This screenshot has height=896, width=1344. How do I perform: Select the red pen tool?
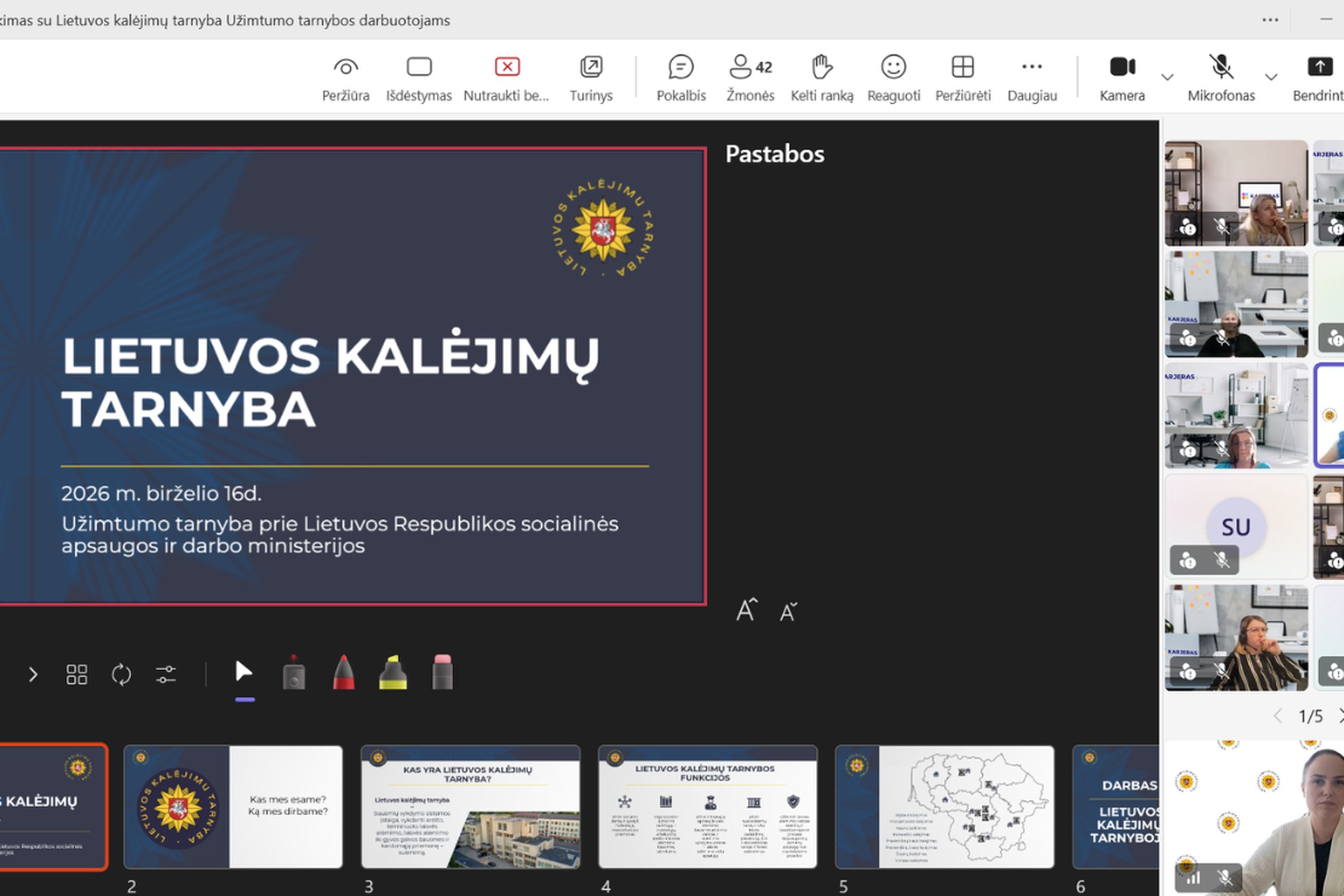point(344,672)
